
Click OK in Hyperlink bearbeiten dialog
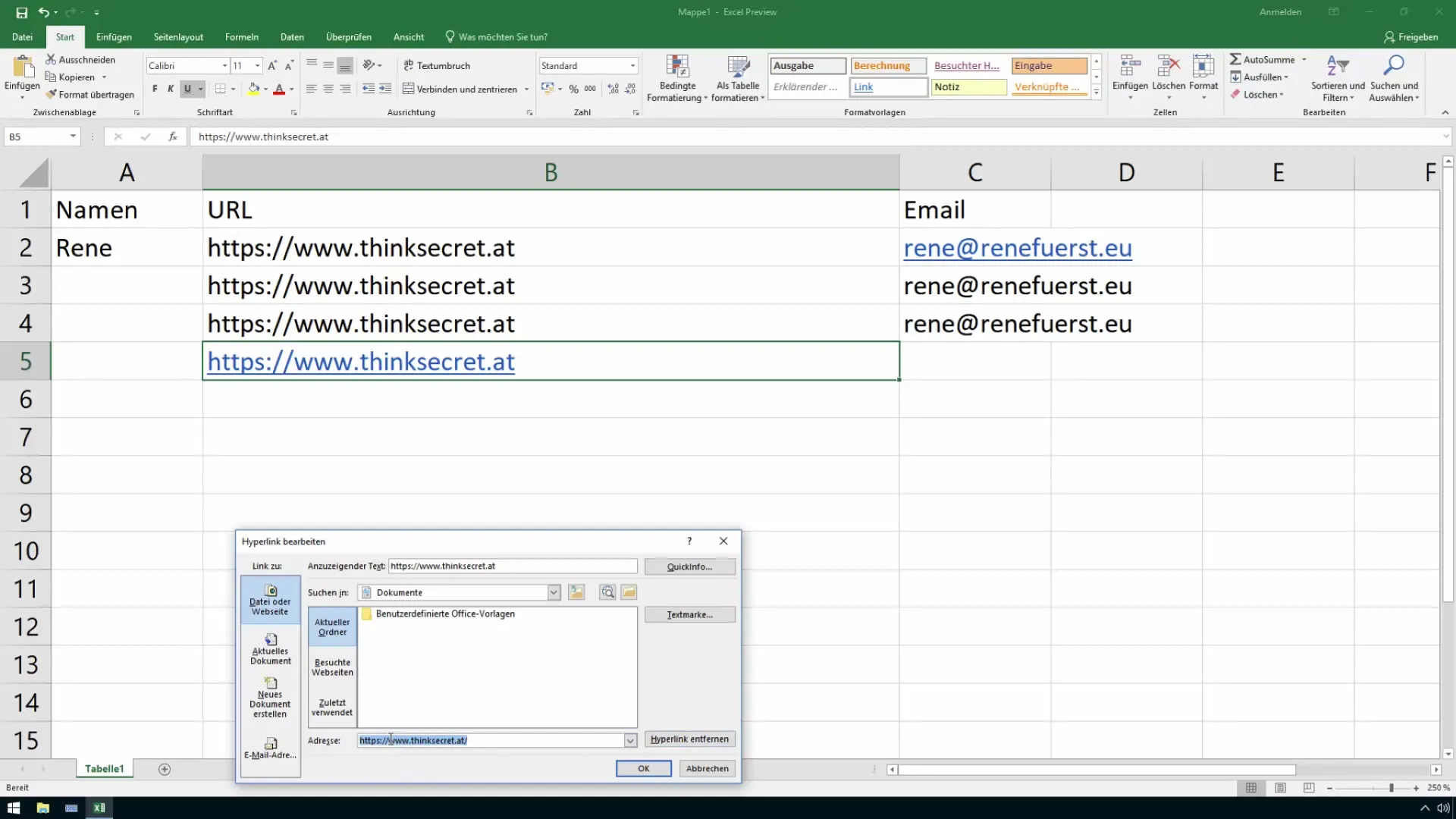pos(643,768)
